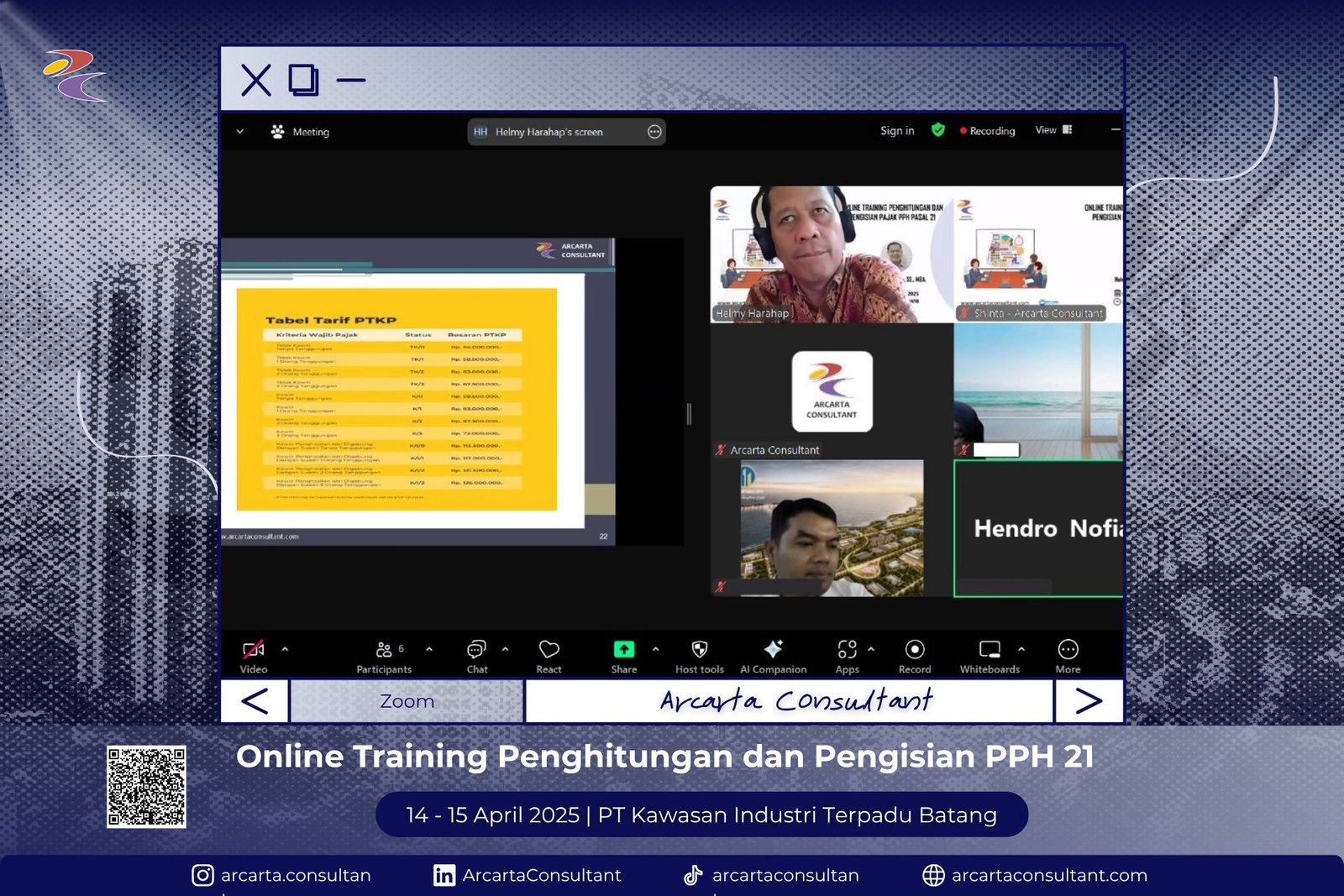
Task: Toggle the Record button
Action: 915,650
